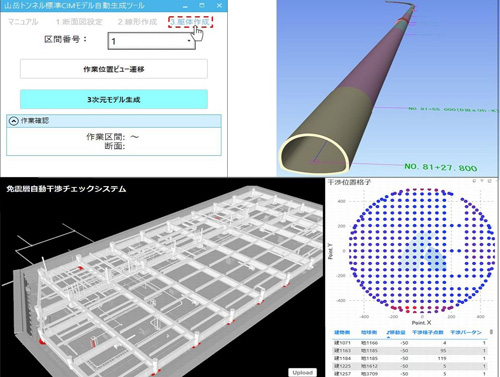The width and height of the screenshot is (500, 377).
Task: Click the 3次元モデル生成 button
Action: pos(114,99)
